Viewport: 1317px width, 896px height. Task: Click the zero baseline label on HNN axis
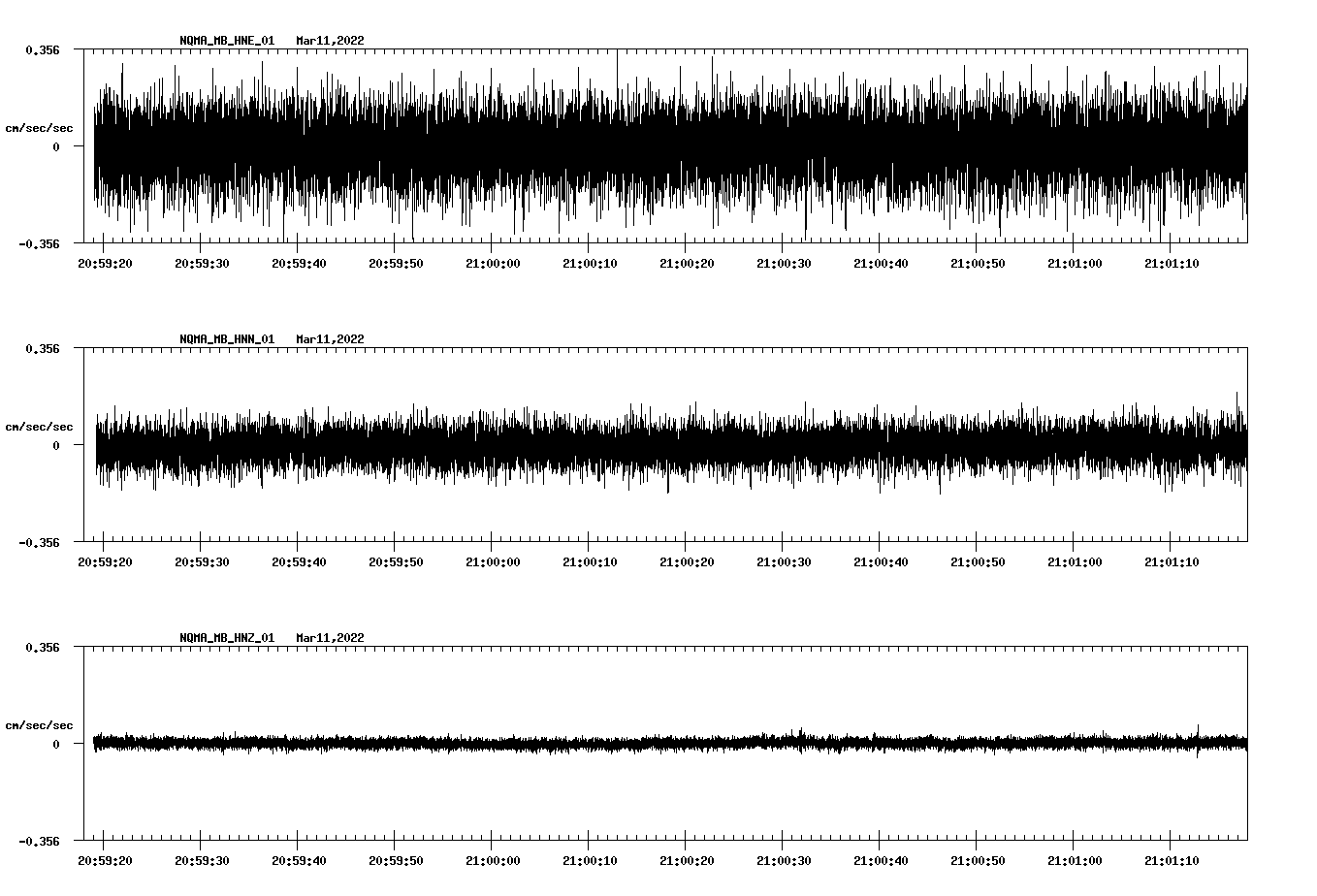click(56, 446)
